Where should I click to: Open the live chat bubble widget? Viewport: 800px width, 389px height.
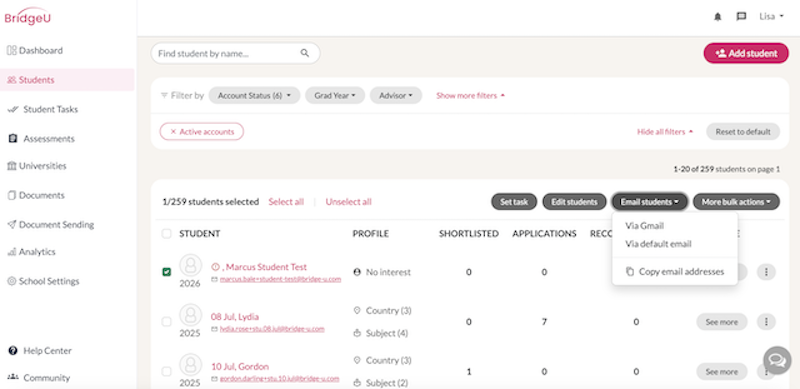[777, 360]
